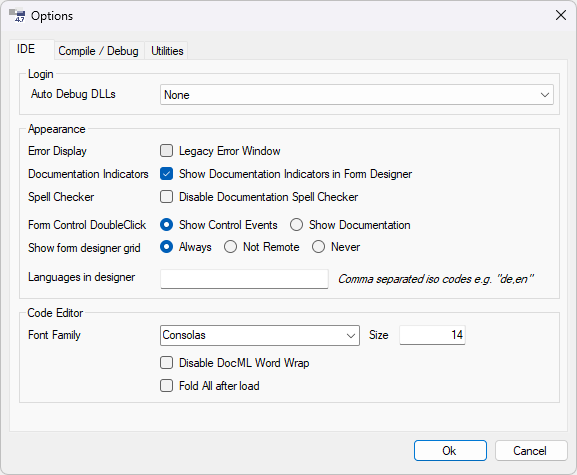Focus the Languages in designer input field
Image resolution: width=577 pixels, height=475 pixels.
(x=244, y=279)
